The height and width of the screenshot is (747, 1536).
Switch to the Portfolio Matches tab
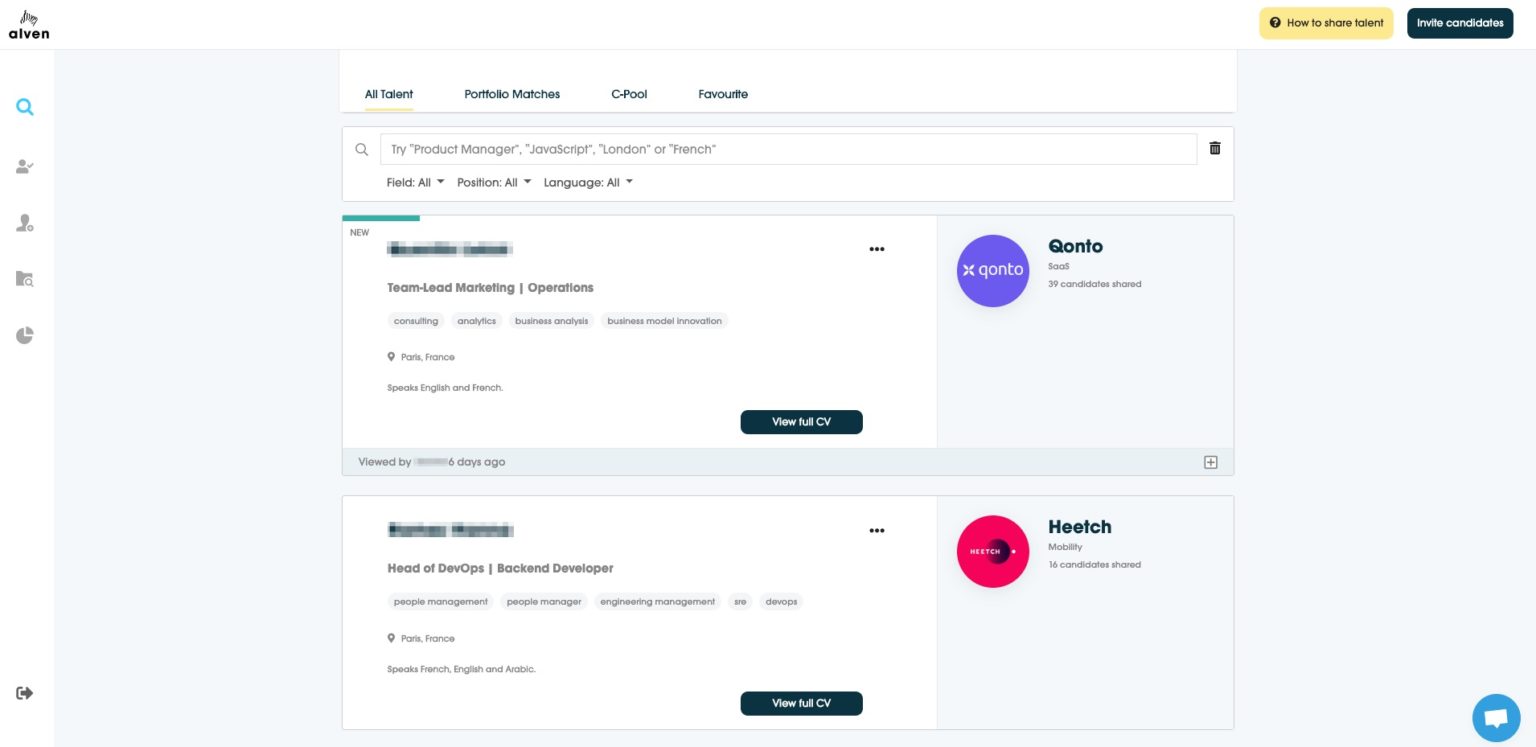coord(512,94)
